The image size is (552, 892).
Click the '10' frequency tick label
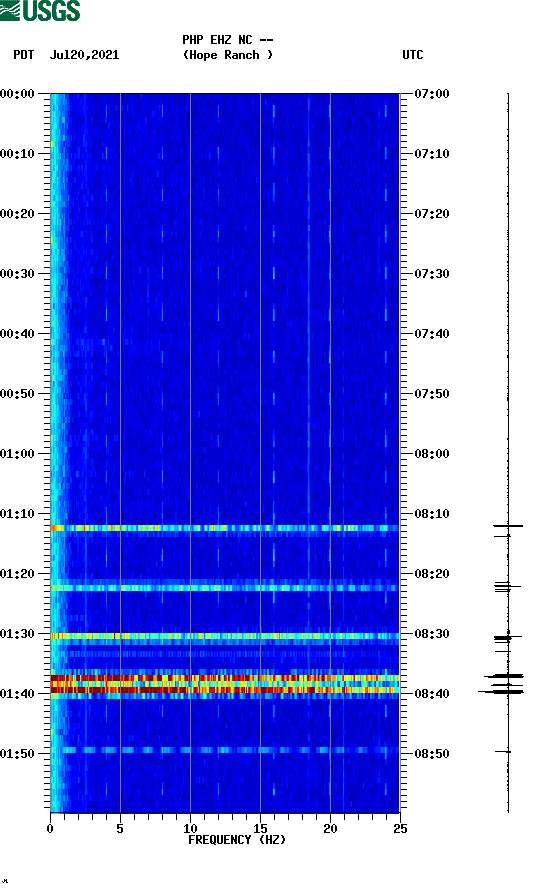[190, 829]
